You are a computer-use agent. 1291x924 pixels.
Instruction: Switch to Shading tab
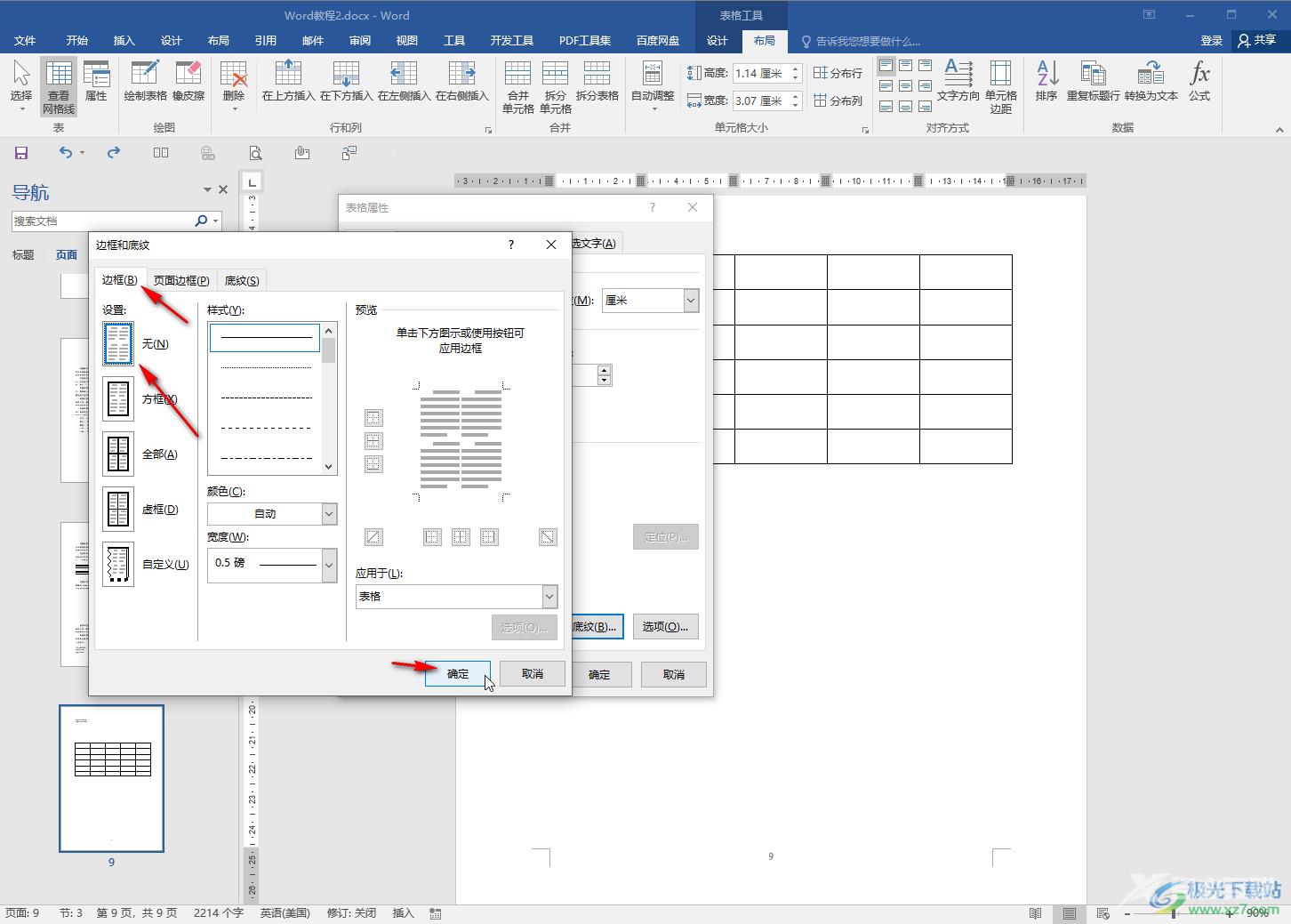242,280
